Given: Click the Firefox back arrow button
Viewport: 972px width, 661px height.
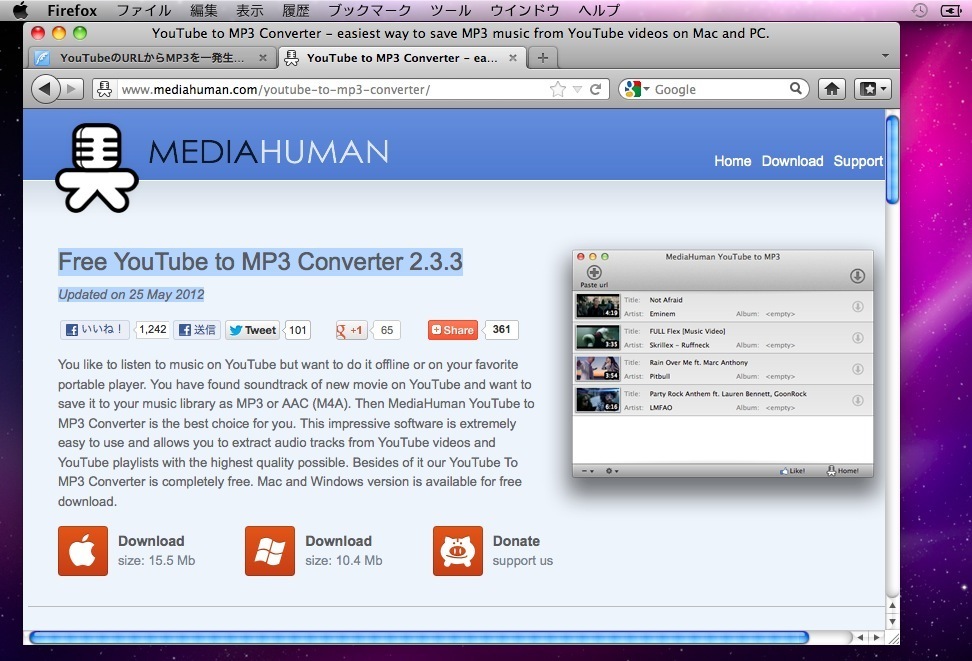Looking at the screenshot, I should click(x=46, y=89).
